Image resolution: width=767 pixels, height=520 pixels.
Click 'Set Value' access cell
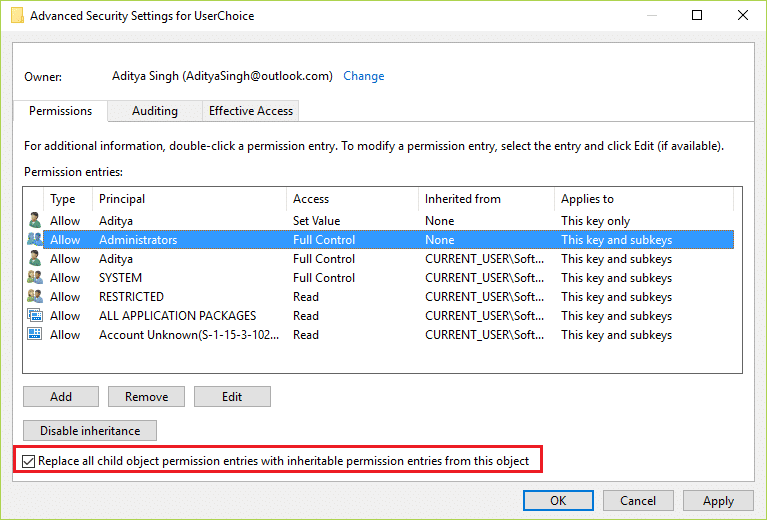[x=316, y=221]
